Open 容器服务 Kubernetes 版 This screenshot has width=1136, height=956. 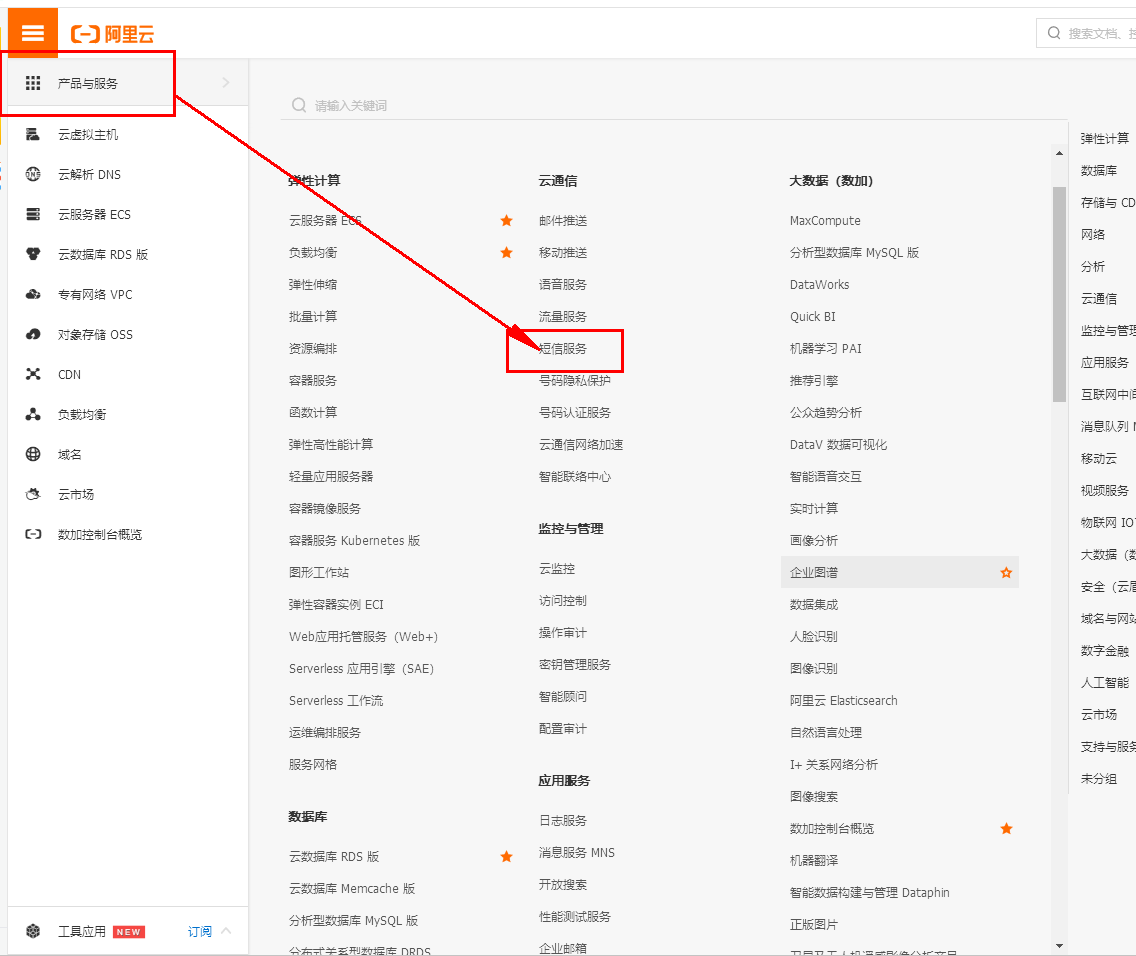[x=354, y=540]
